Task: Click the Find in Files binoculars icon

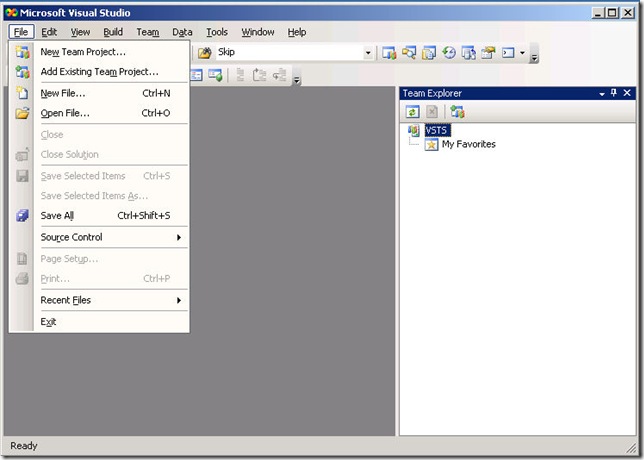Action: [205, 53]
